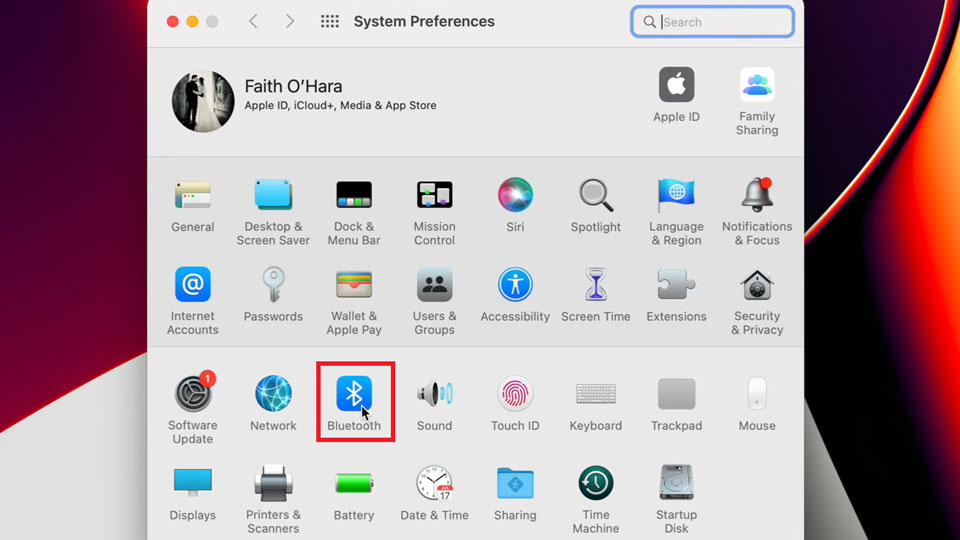Go forward with the right chevron

290,21
